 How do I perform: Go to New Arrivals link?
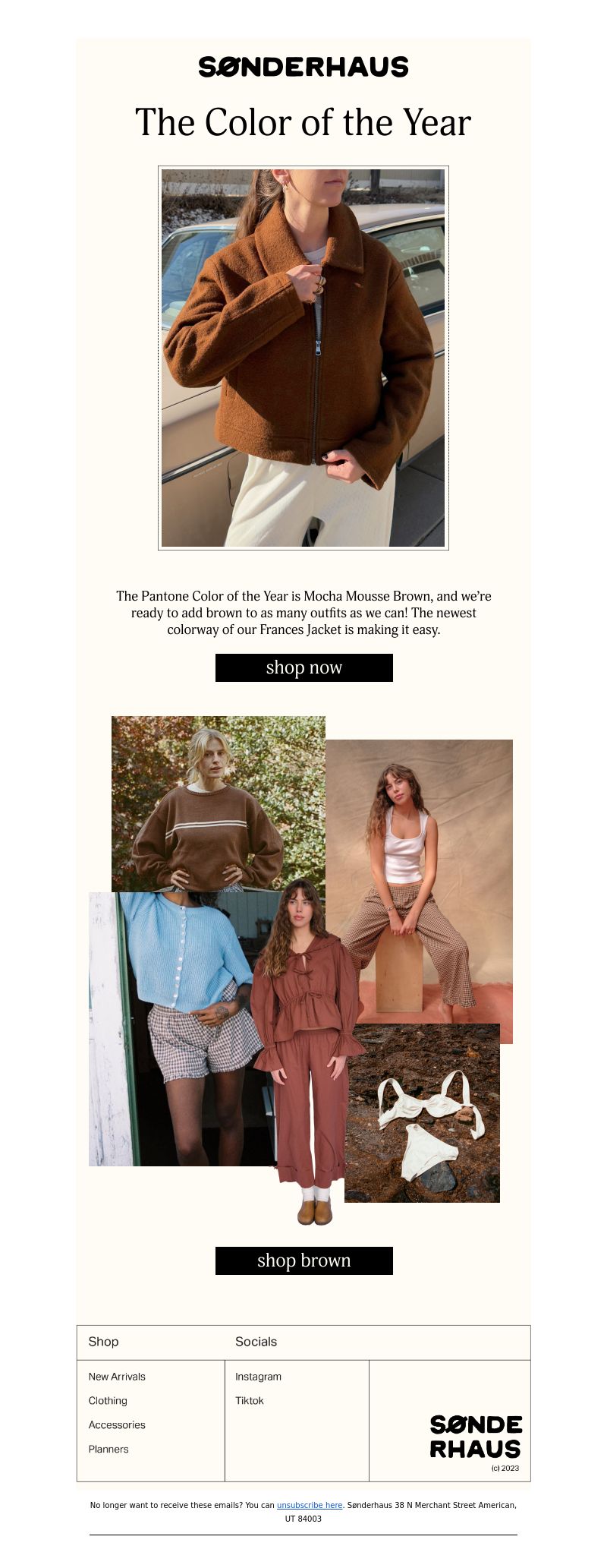point(117,1377)
